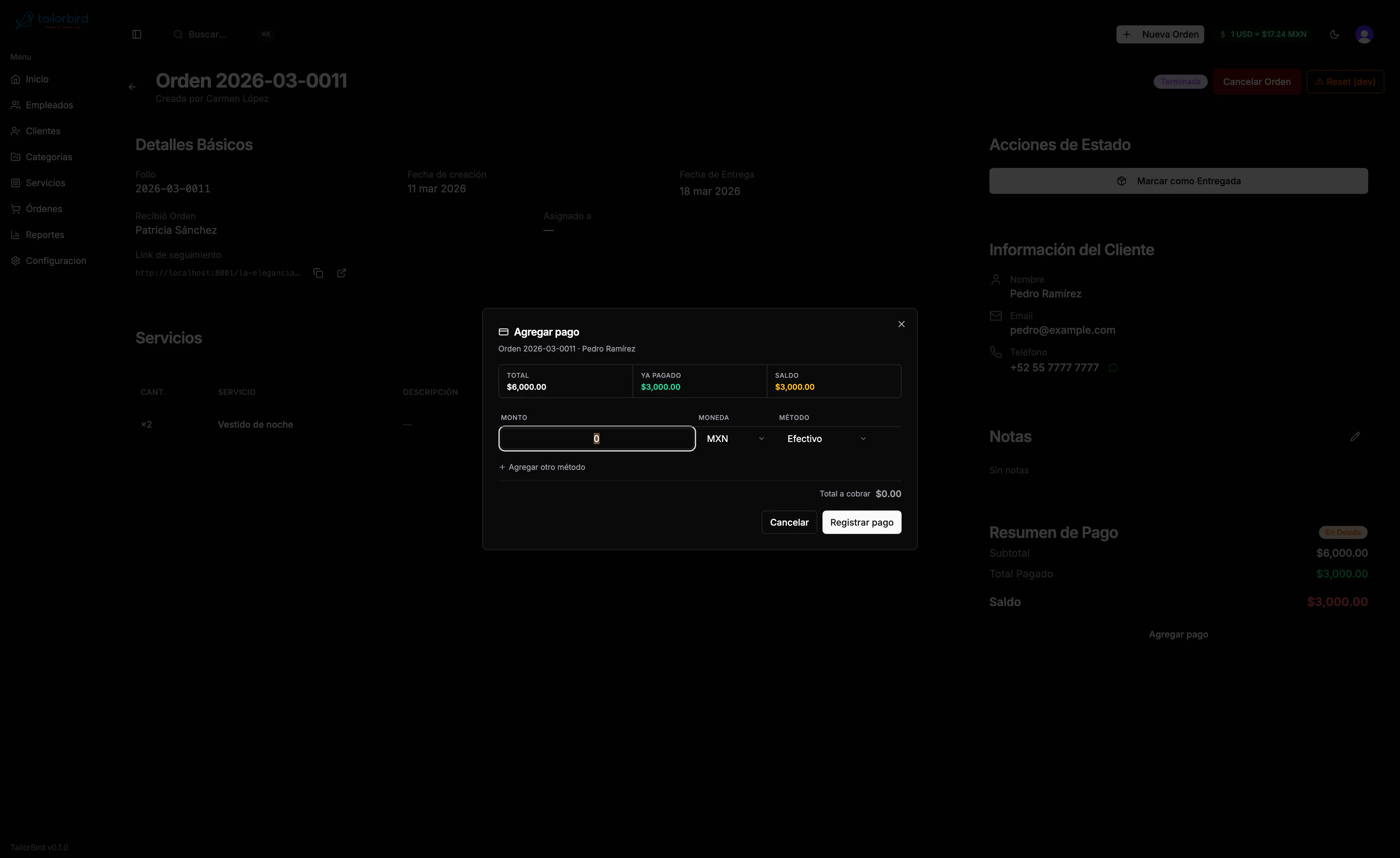Go back with the arrow icon
The width and height of the screenshot is (1400, 858).
[132, 87]
